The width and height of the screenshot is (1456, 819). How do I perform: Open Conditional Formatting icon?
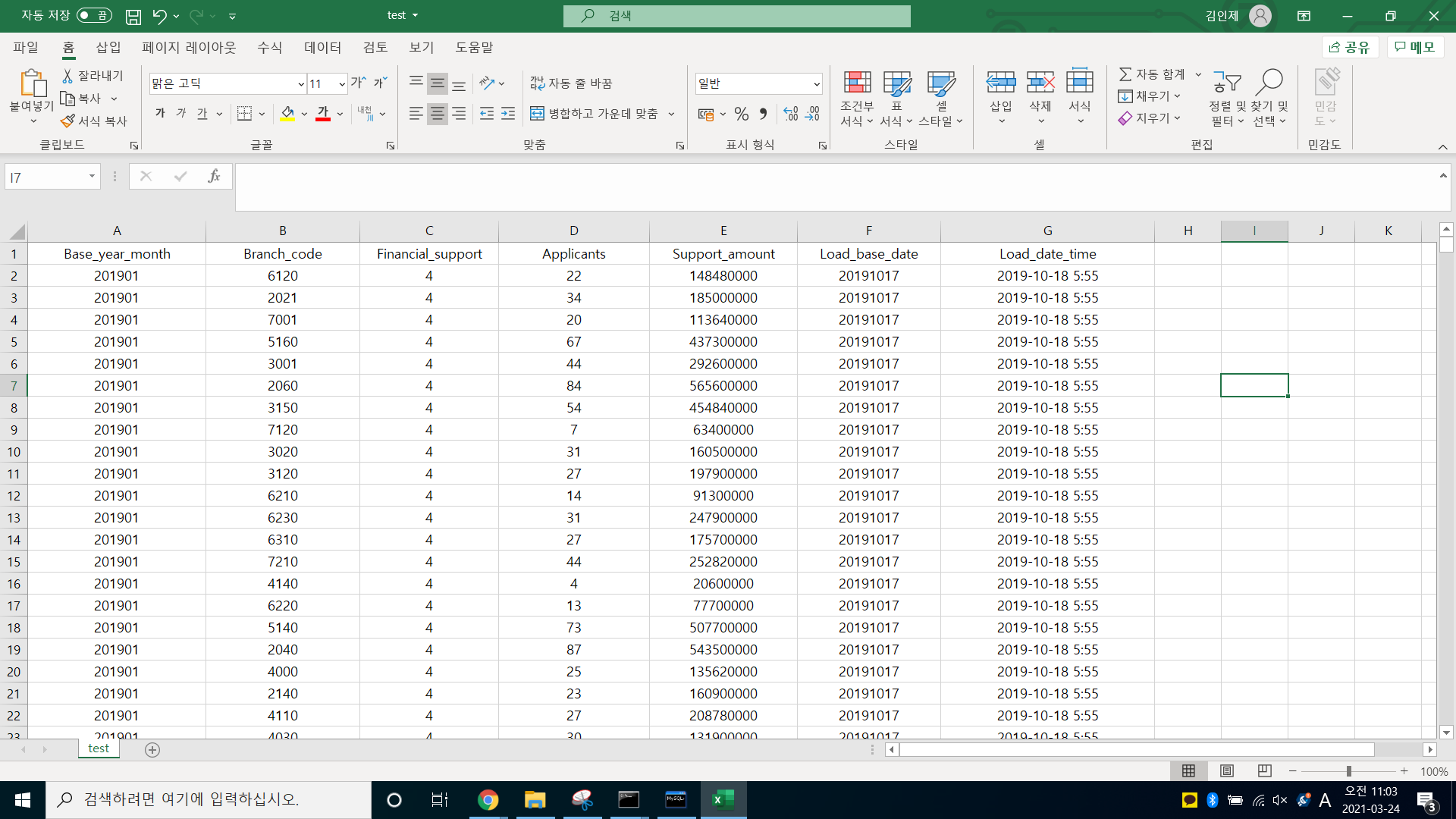click(x=857, y=83)
